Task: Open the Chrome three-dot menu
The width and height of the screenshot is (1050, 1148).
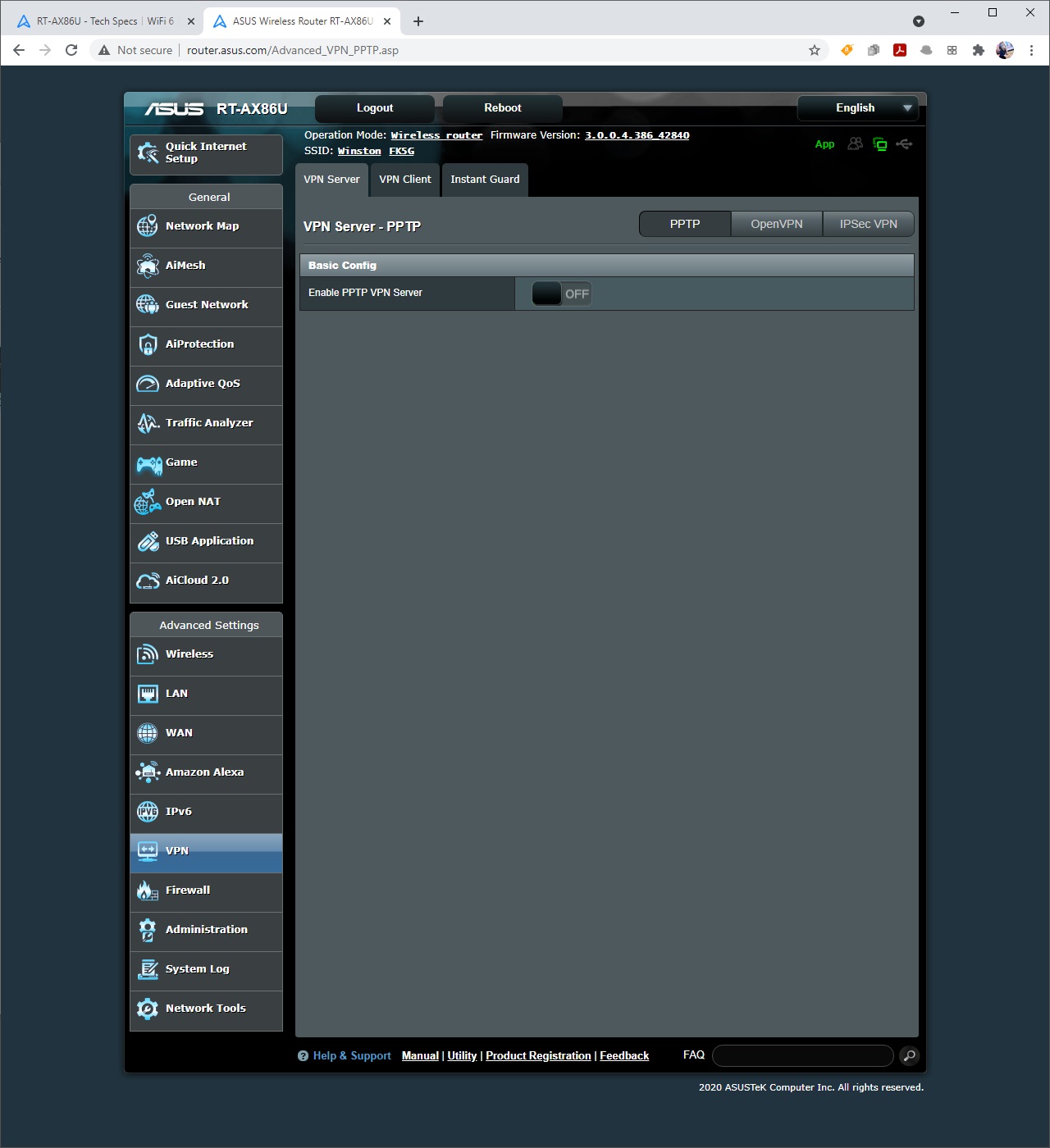Action: [x=1031, y=50]
